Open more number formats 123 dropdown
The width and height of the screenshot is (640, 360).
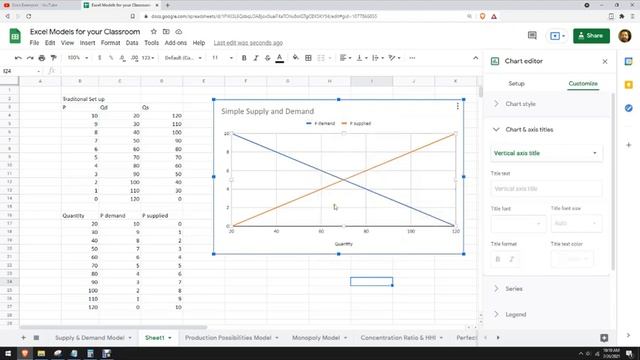[148, 58]
